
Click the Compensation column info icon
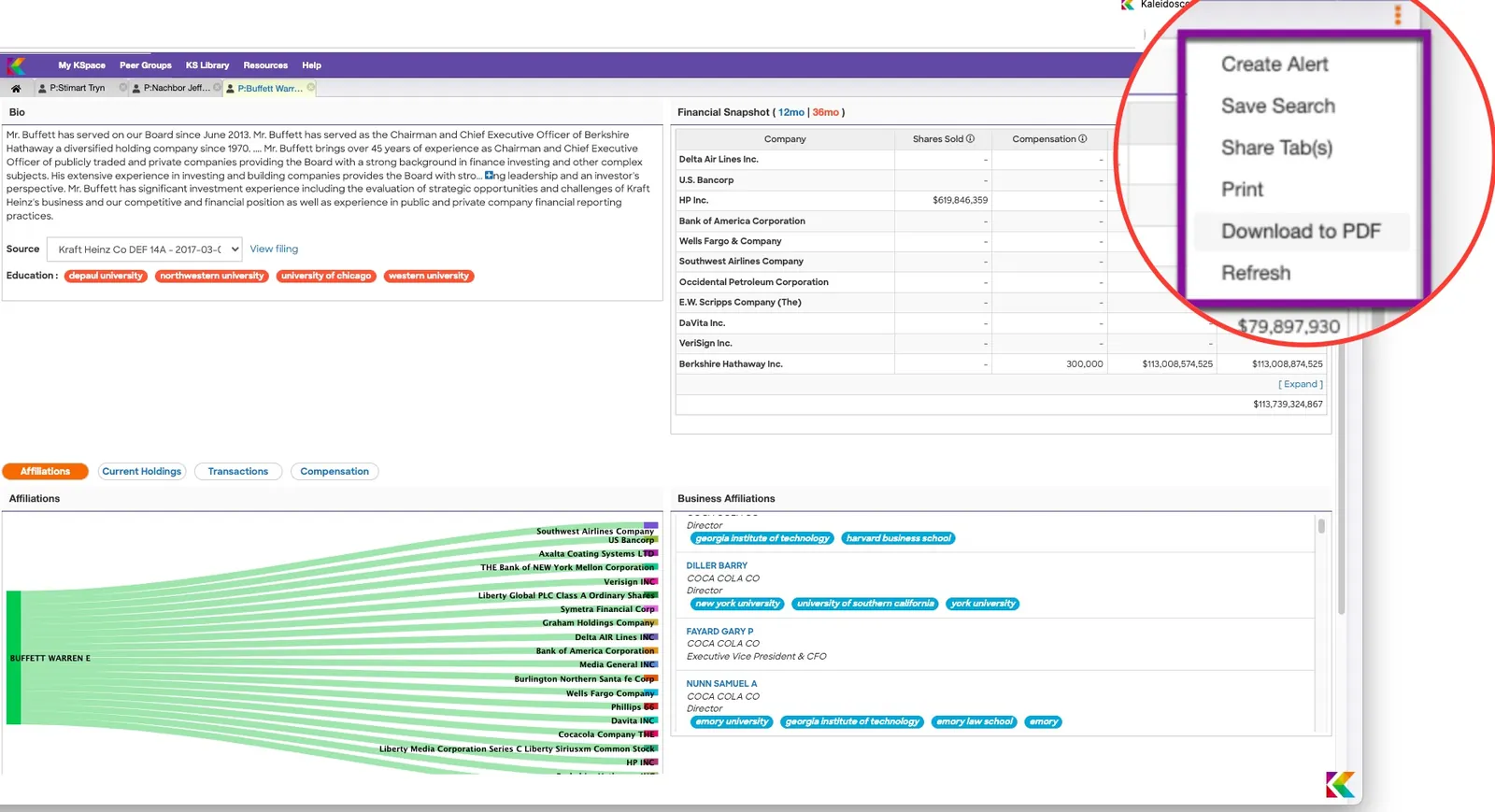[x=1083, y=139]
